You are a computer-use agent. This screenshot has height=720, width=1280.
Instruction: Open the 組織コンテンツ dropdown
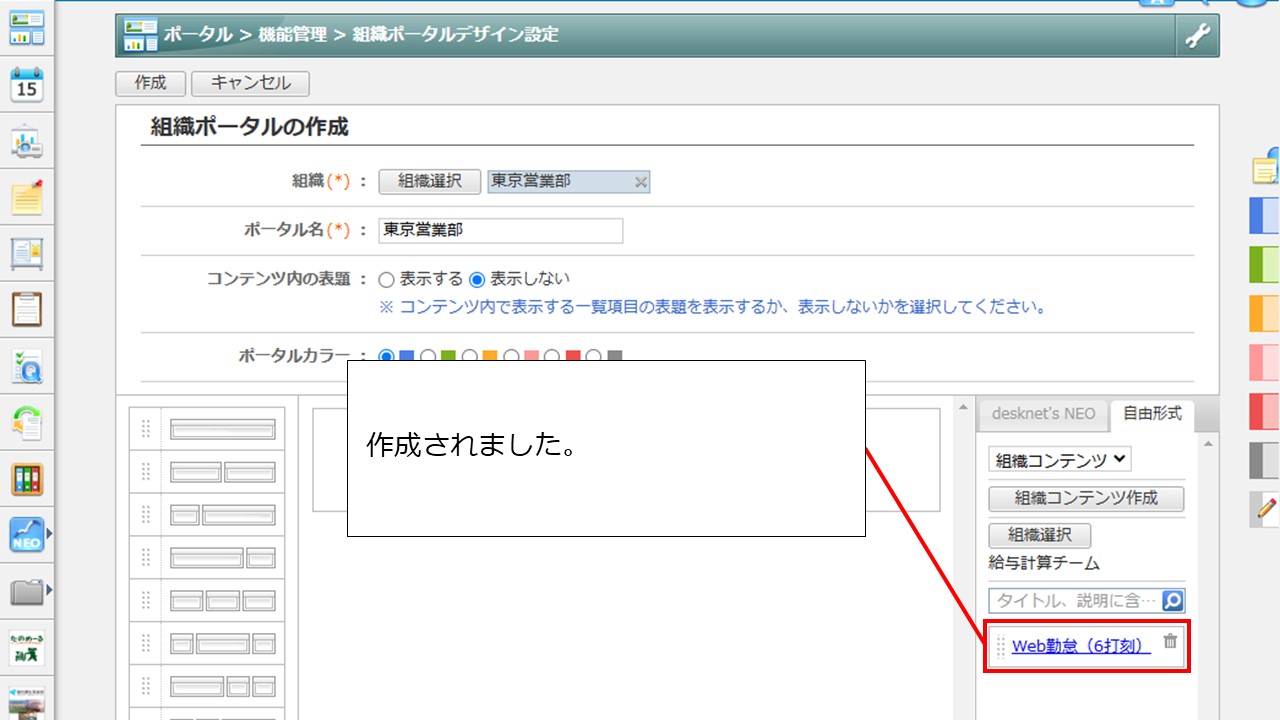[x=1060, y=460]
